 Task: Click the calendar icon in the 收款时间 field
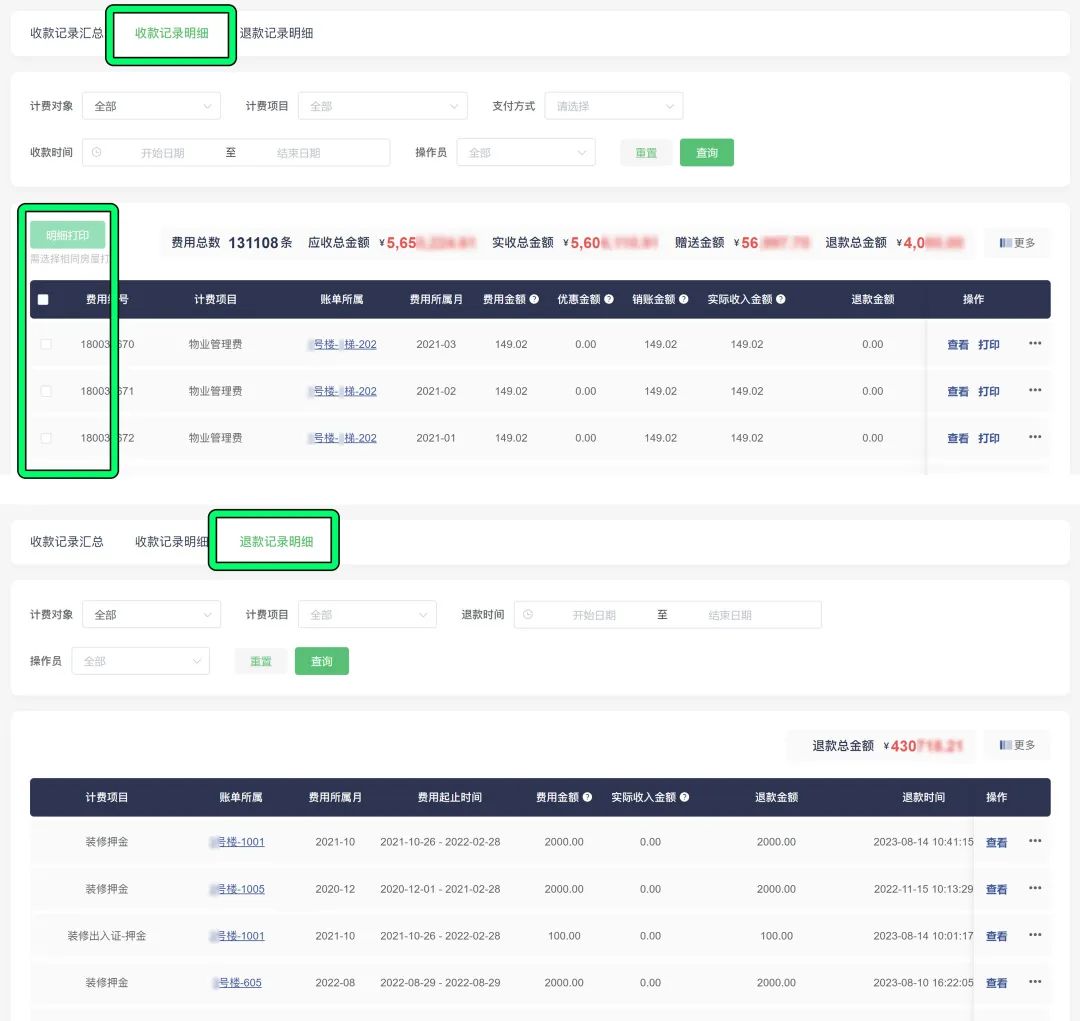(x=97, y=153)
